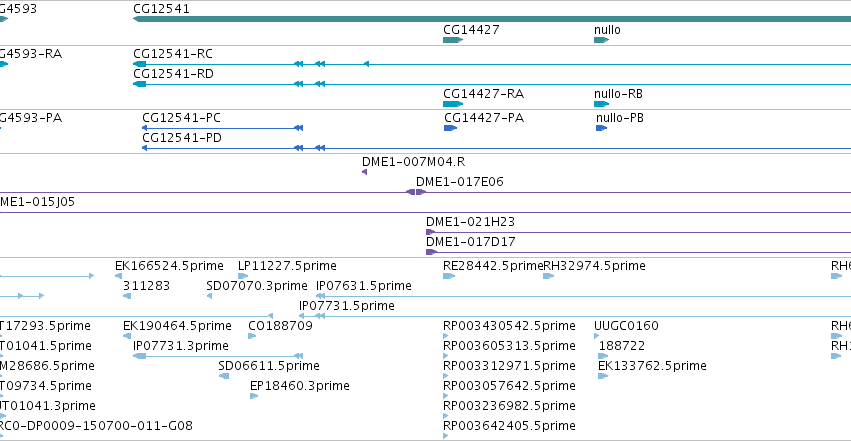Click the UUGC0160 EST glyph
This screenshot has height=441, width=851.
(597, 336)
